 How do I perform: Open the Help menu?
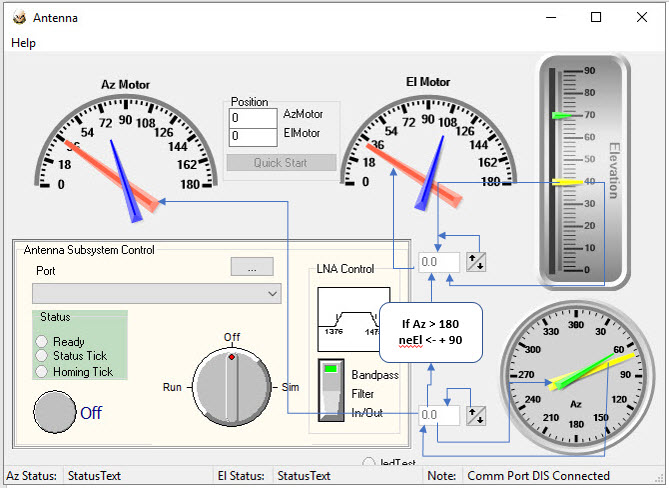coord(23,43)
